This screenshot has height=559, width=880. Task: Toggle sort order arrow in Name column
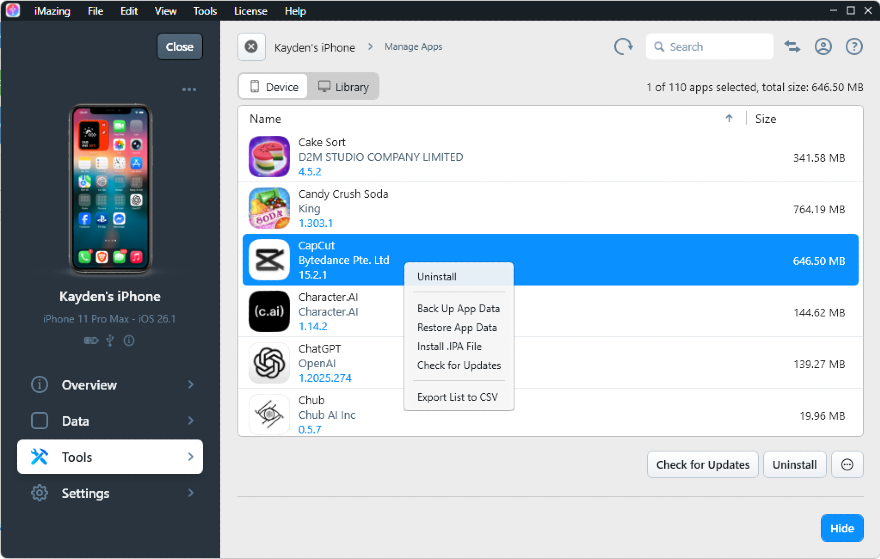pos(729,119)
